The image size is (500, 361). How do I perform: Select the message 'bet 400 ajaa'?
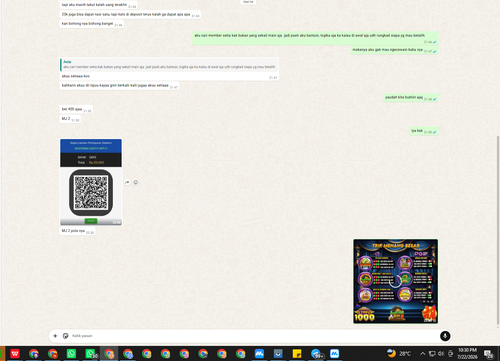click(x=76, y=109)
